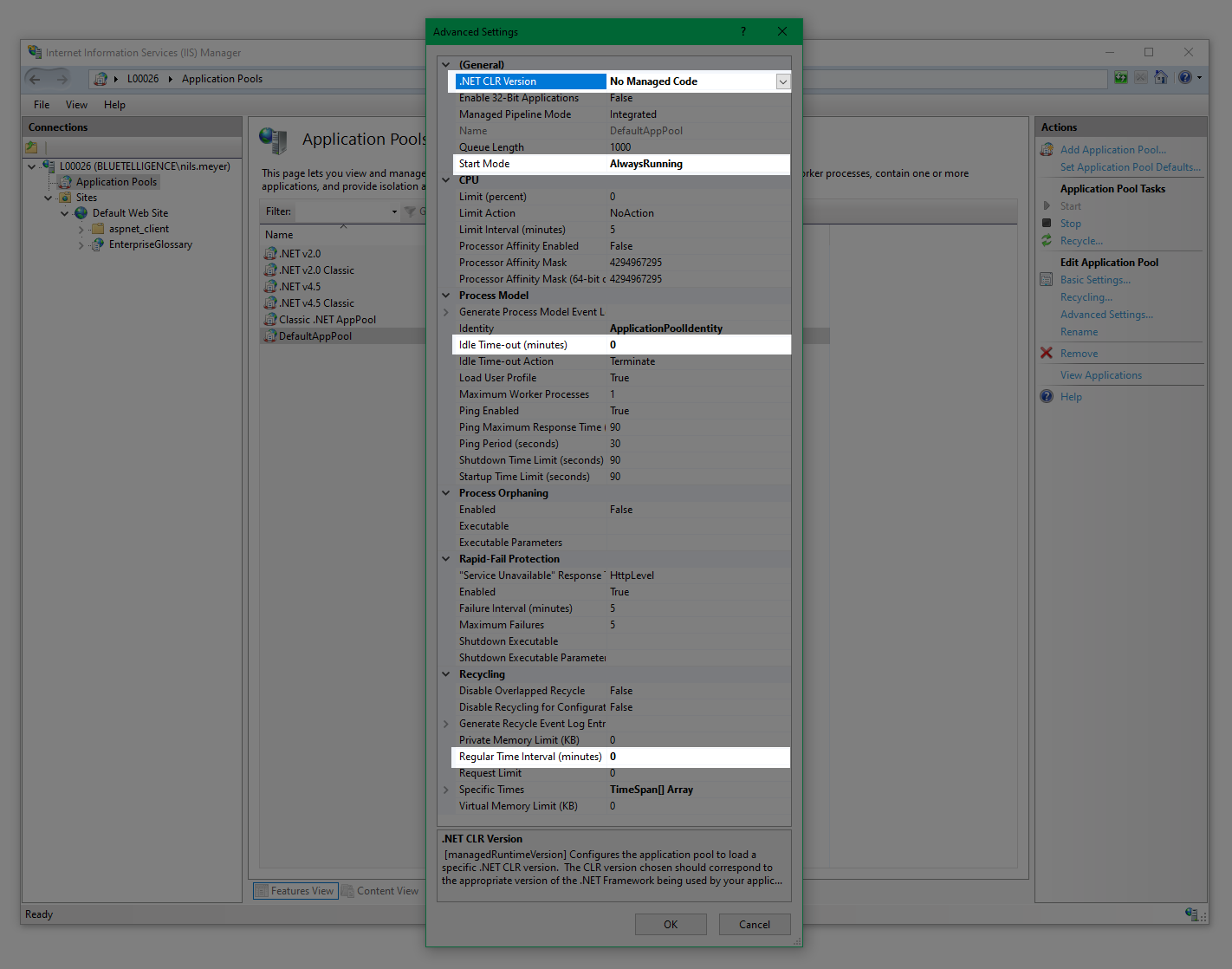Click the DefaultAppPool icon in the list
The width and height of the screenshot is (1232, 969).
pos(270,336)
